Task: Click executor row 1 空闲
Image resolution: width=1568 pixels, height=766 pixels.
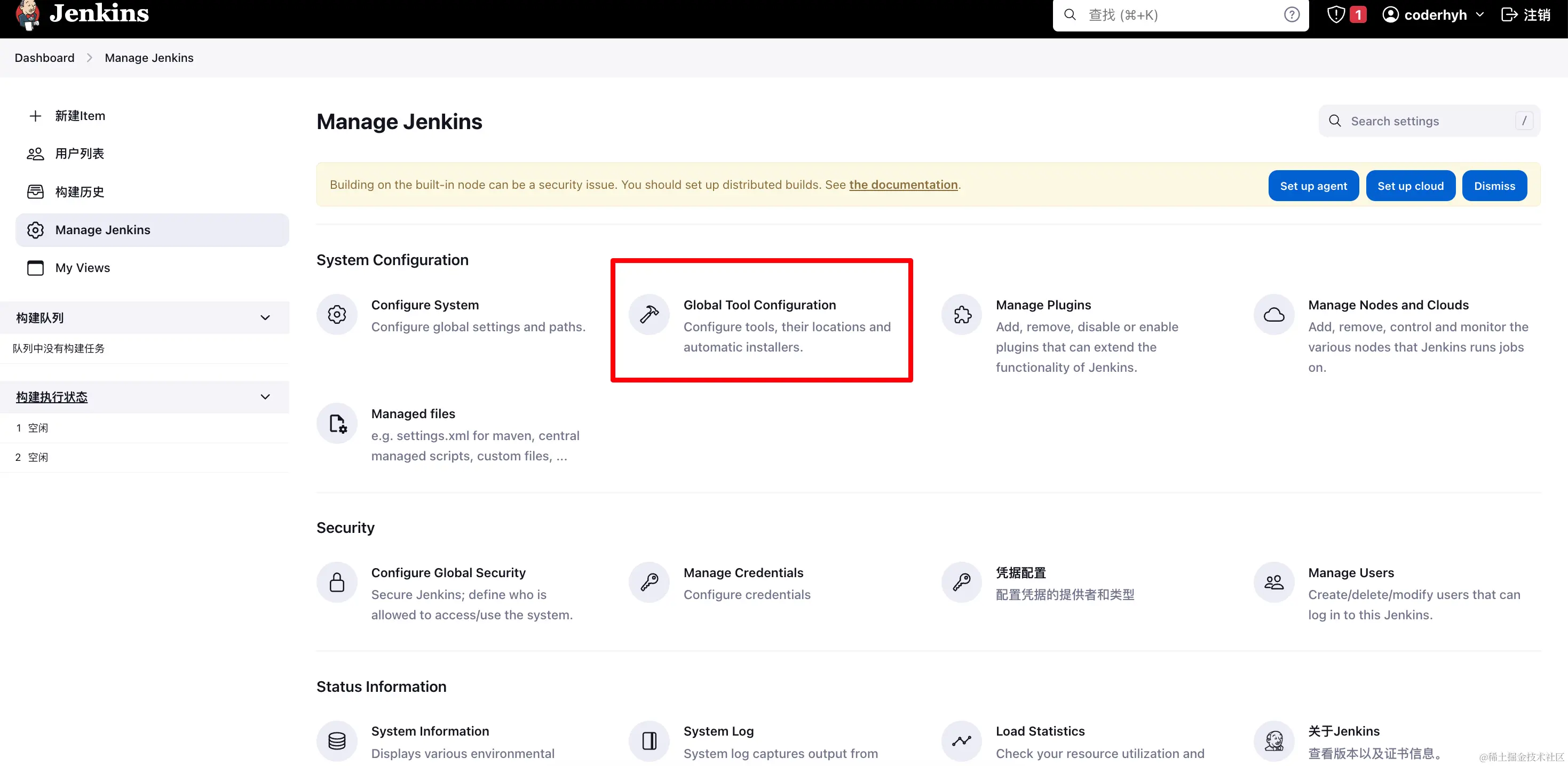Action: 144,428
